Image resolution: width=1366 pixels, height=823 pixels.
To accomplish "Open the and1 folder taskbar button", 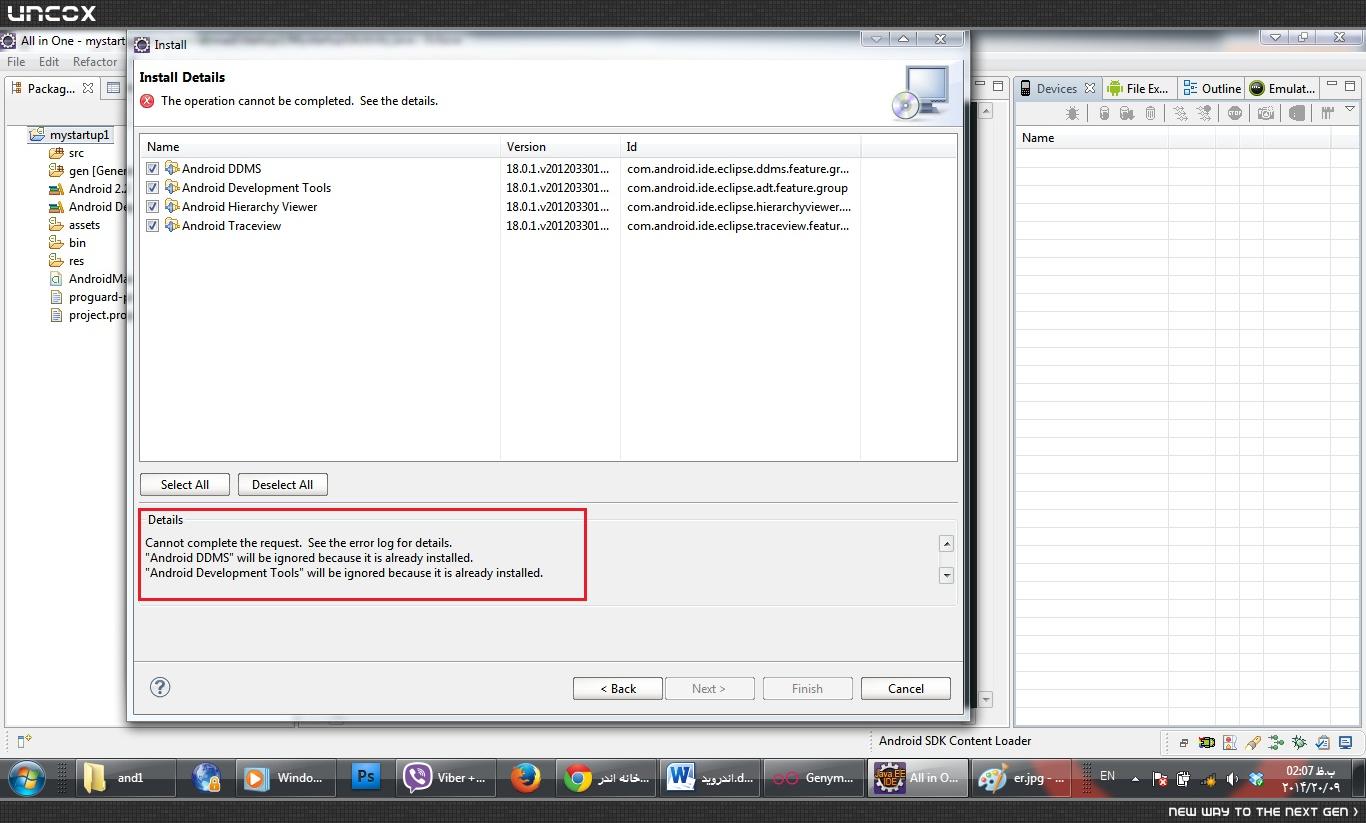I will (125, 778).
